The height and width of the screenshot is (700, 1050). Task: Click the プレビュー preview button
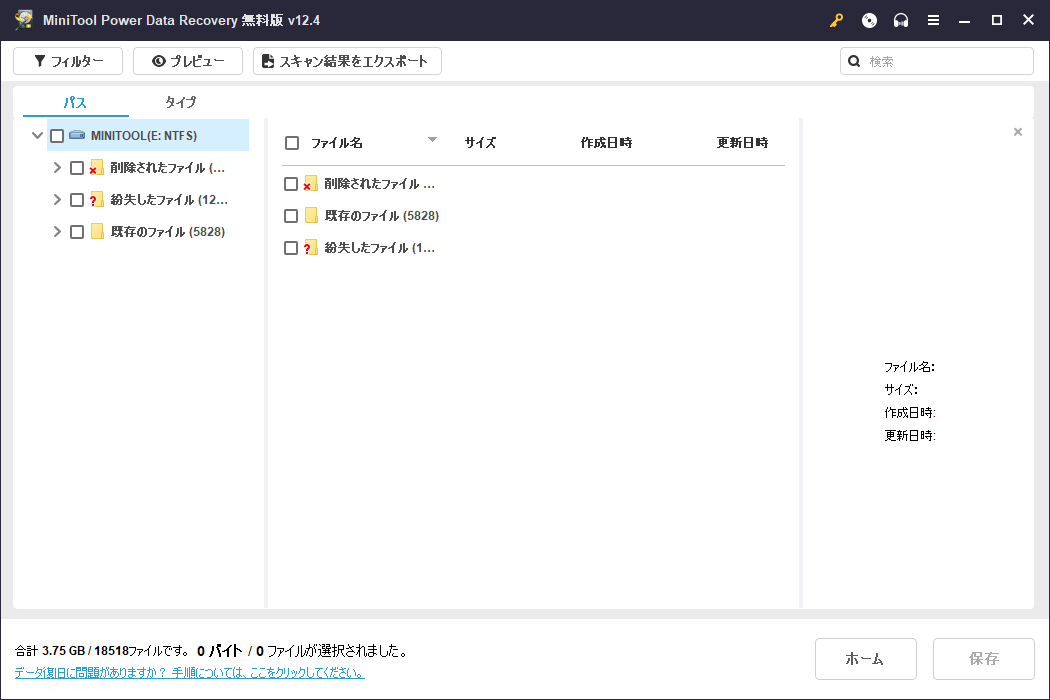[188, 61]
